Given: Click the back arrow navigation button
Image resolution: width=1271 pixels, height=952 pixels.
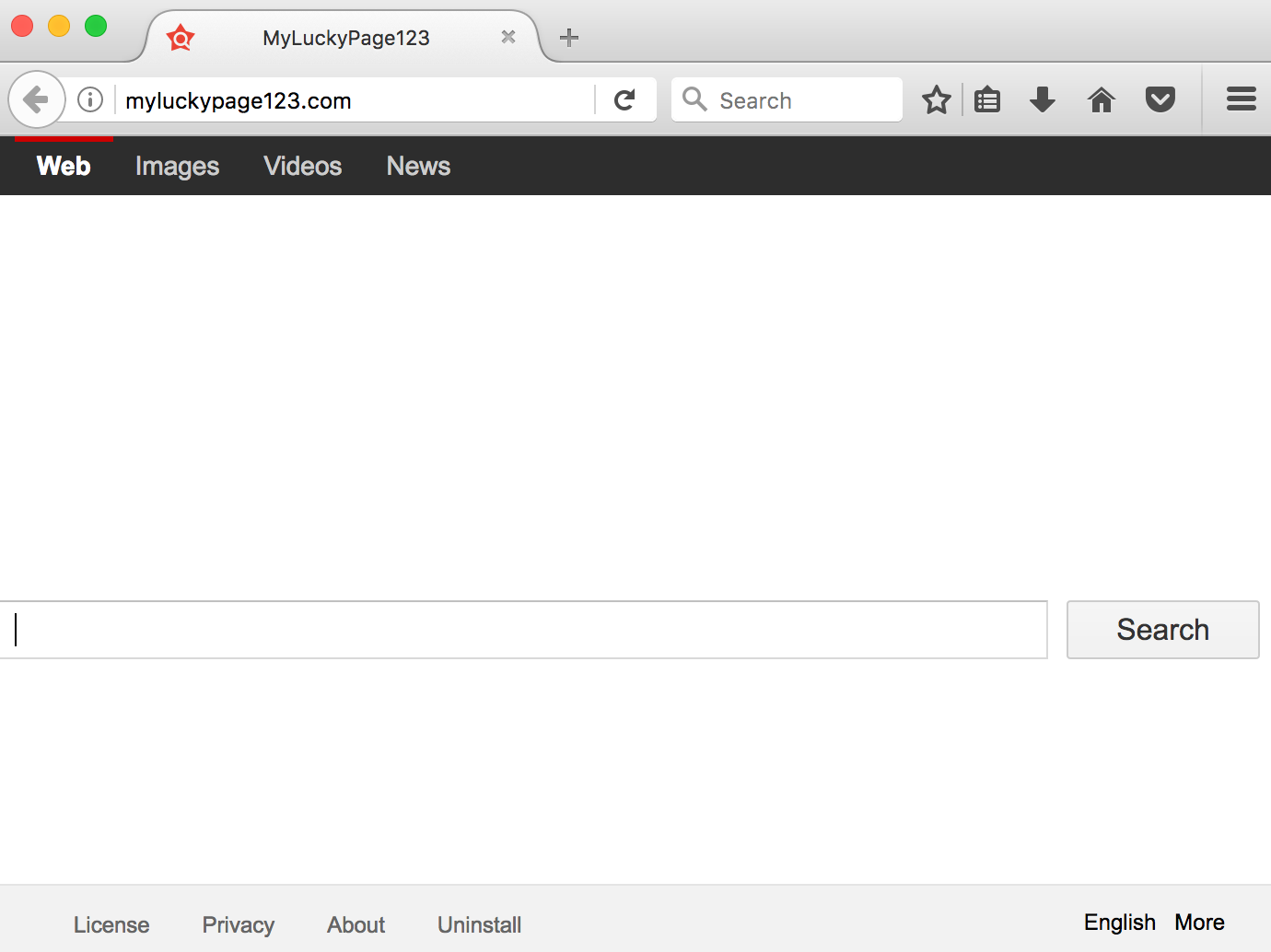Looking at the screenshot, I should 36,99.
